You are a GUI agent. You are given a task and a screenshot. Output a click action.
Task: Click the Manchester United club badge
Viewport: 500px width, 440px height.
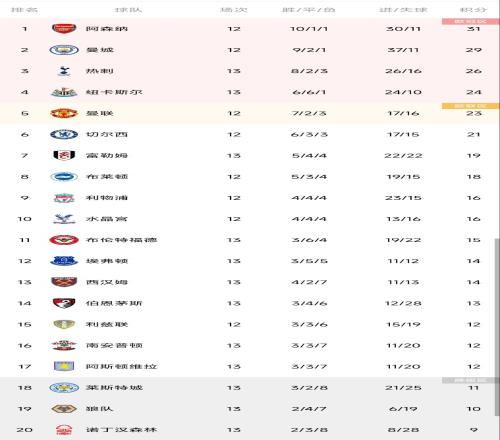pyautogui.click(x=64, y=113)
